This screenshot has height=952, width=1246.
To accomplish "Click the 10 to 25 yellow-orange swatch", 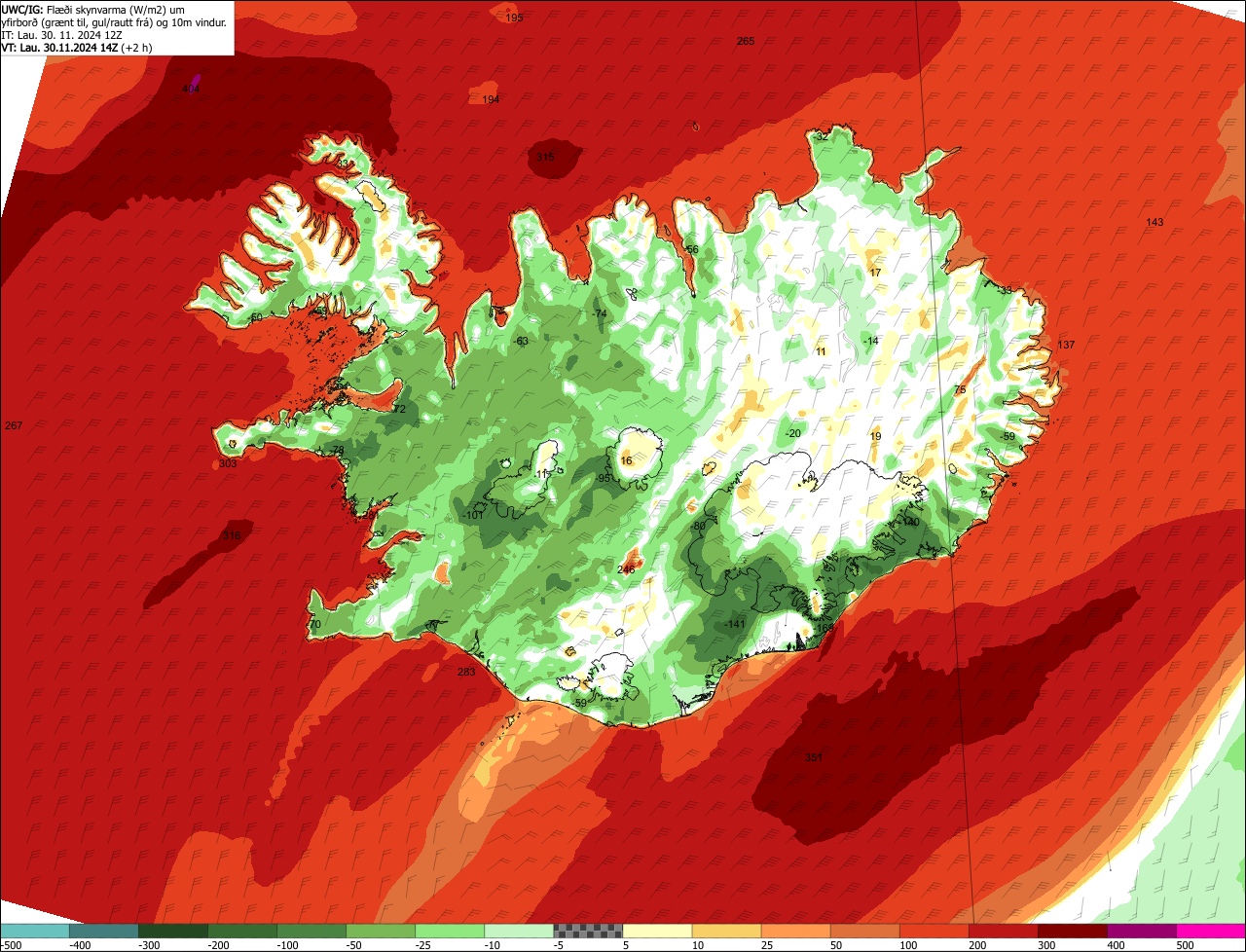I will click(x=727, y=931).
